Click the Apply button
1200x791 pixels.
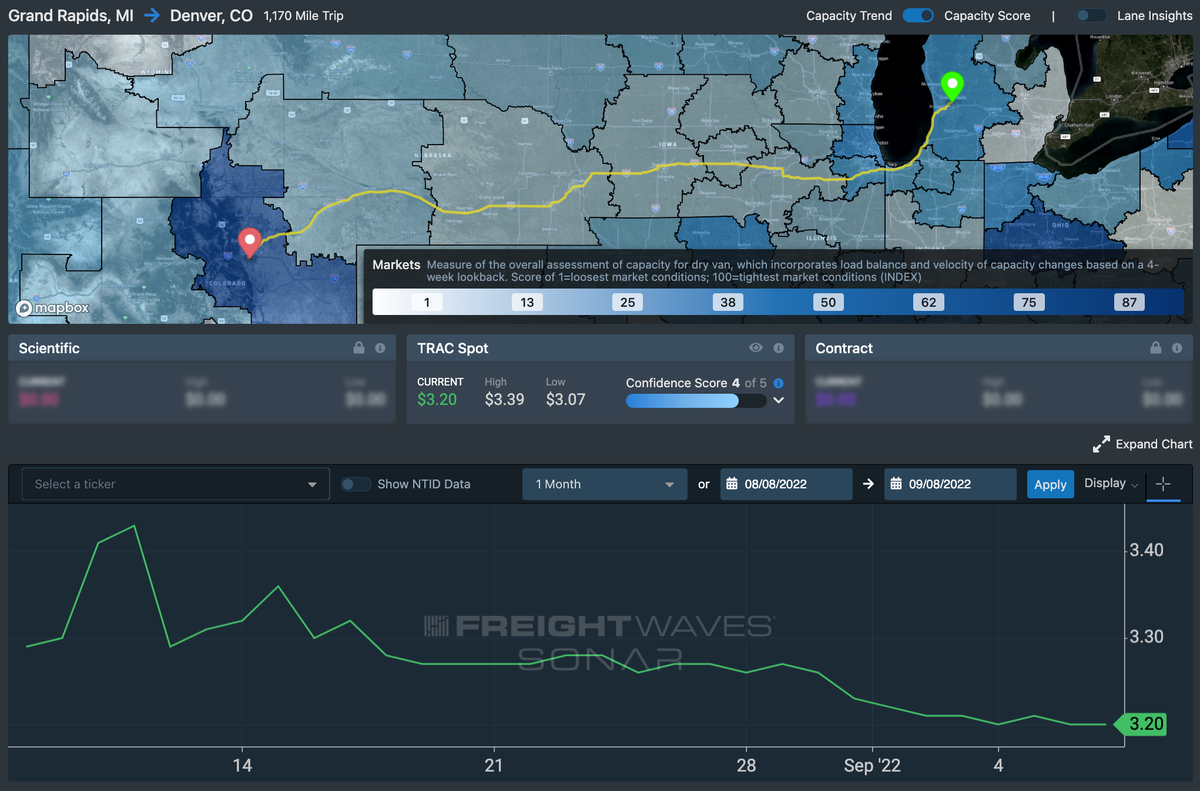click(x=1050, y=484)
